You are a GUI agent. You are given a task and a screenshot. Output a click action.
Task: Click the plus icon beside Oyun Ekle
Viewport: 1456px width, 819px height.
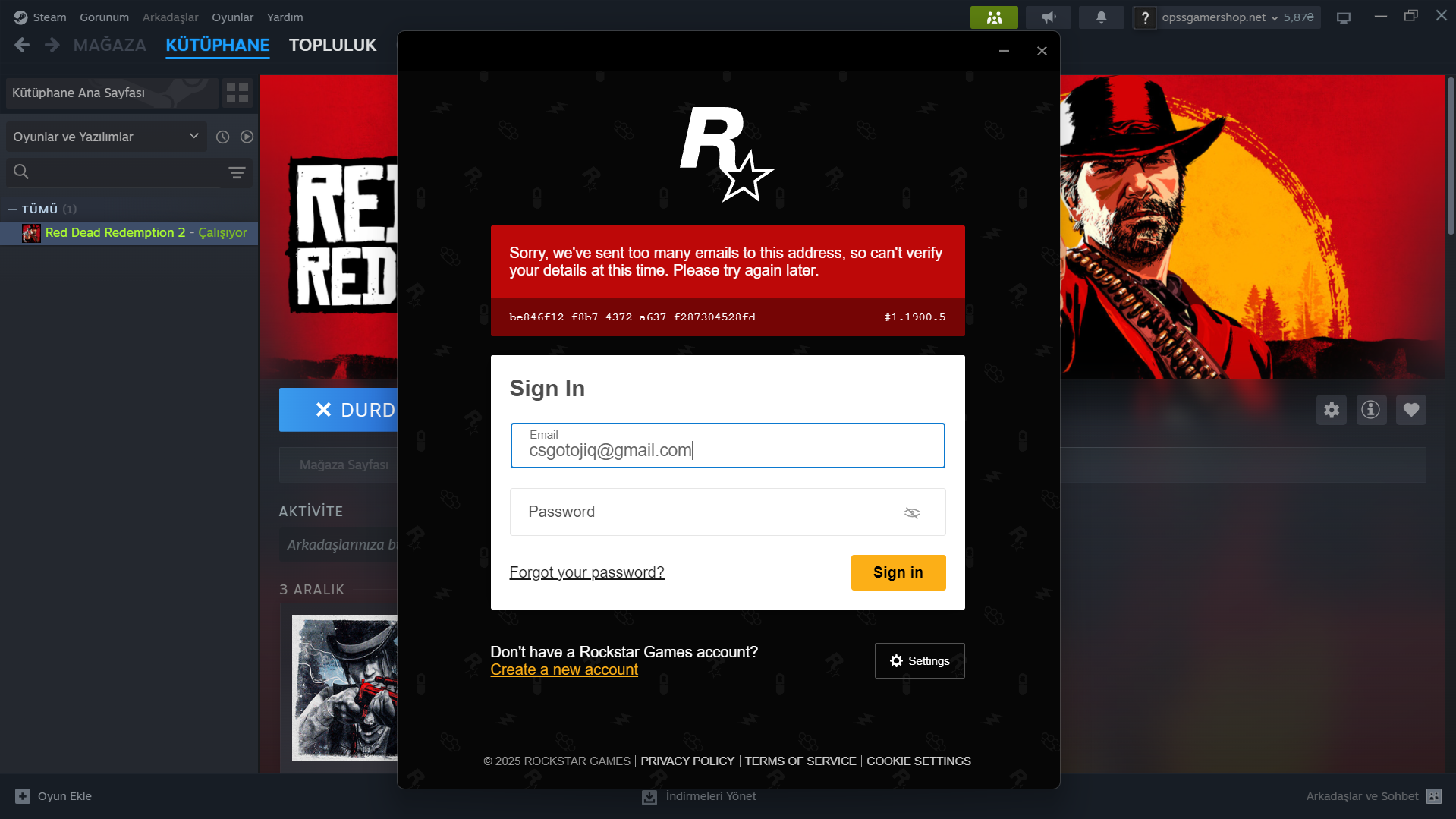click(x=23, y=796)
